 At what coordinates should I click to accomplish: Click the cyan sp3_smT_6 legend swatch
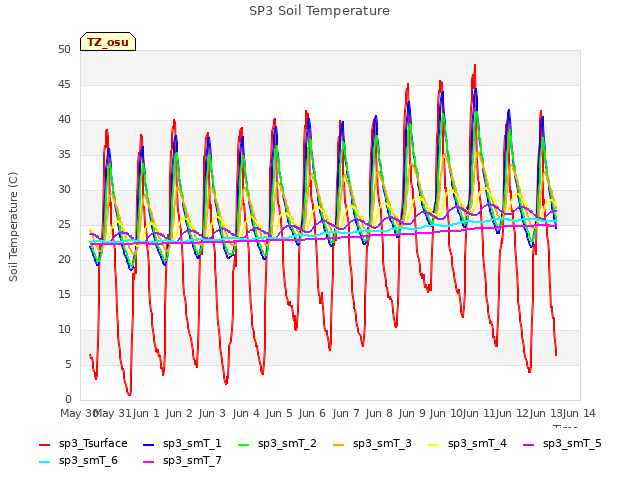44,462
